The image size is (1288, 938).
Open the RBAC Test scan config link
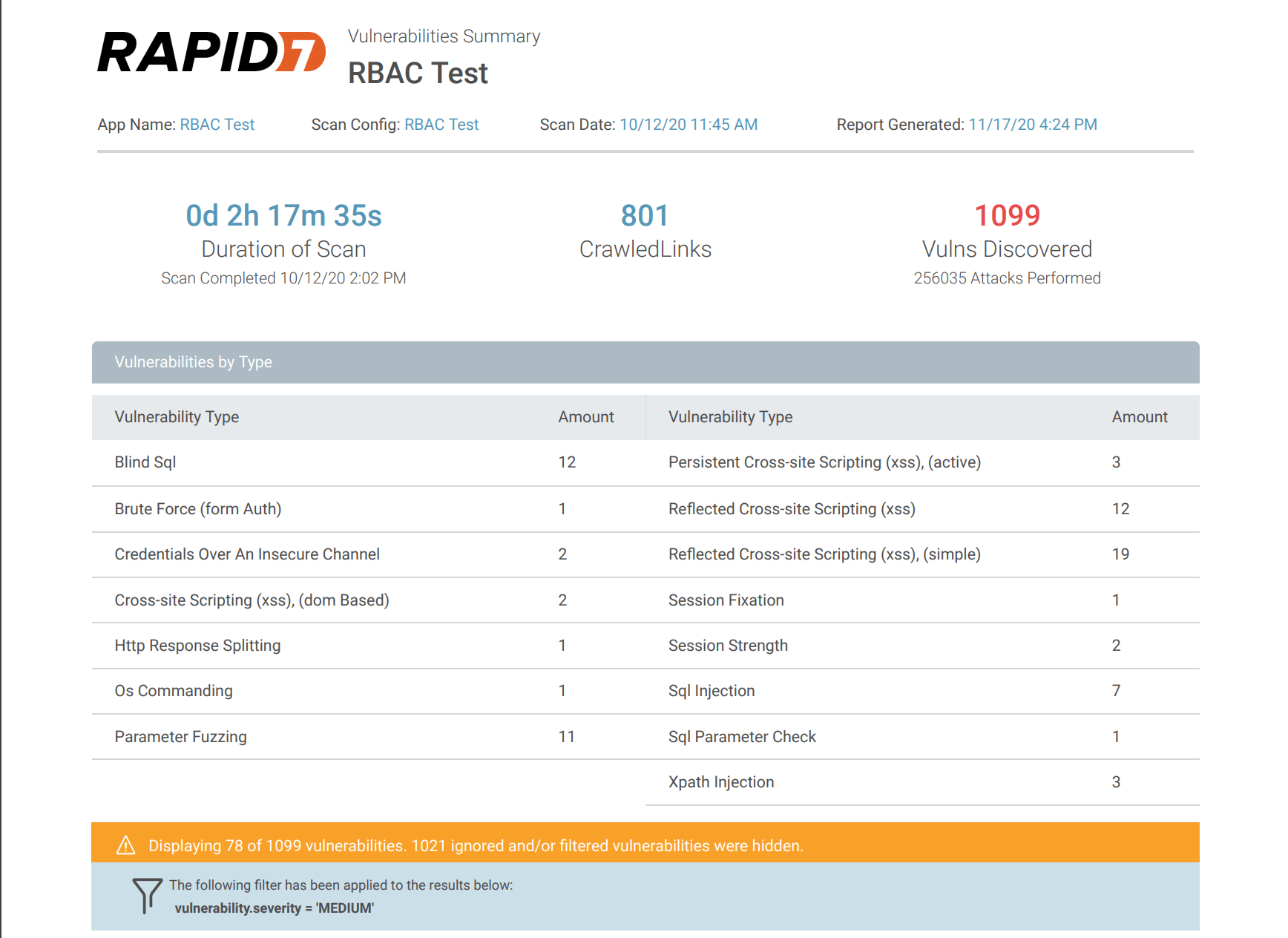pyautogui.click(x=441, y=125)
